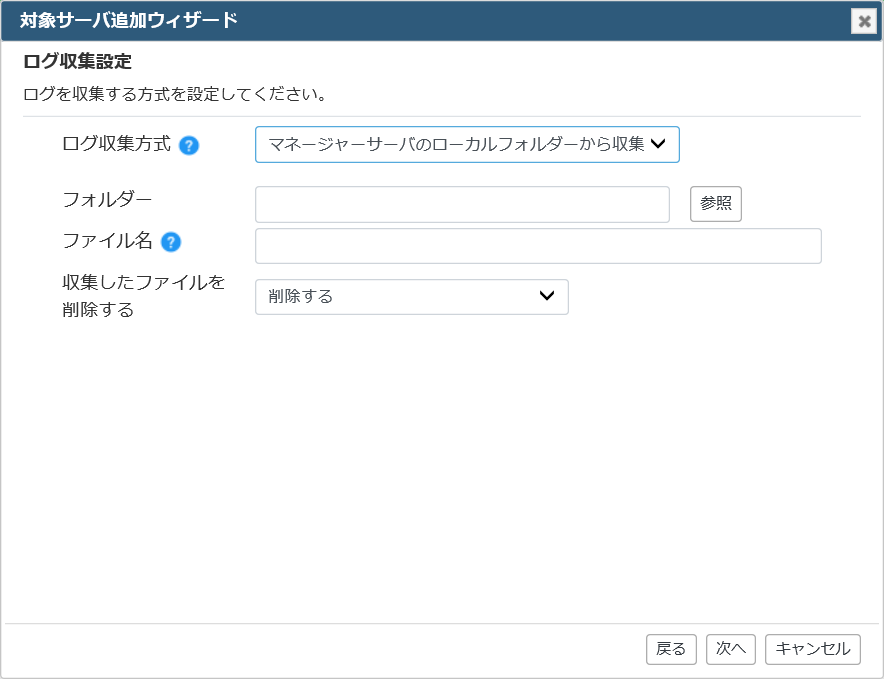The image size is (884, 679).
Task: Go back with the 戻る button
Action: coord(671,649)
